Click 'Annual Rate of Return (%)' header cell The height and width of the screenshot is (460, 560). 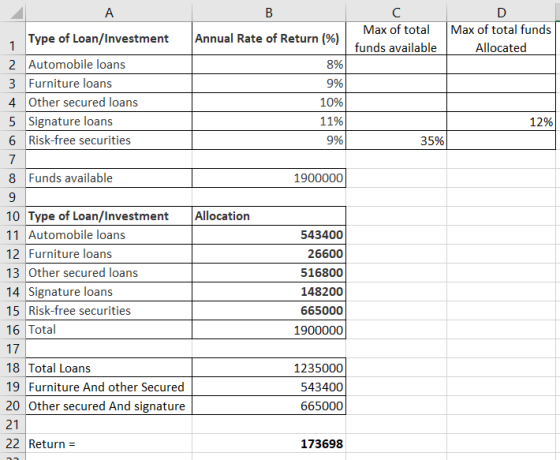269,39
